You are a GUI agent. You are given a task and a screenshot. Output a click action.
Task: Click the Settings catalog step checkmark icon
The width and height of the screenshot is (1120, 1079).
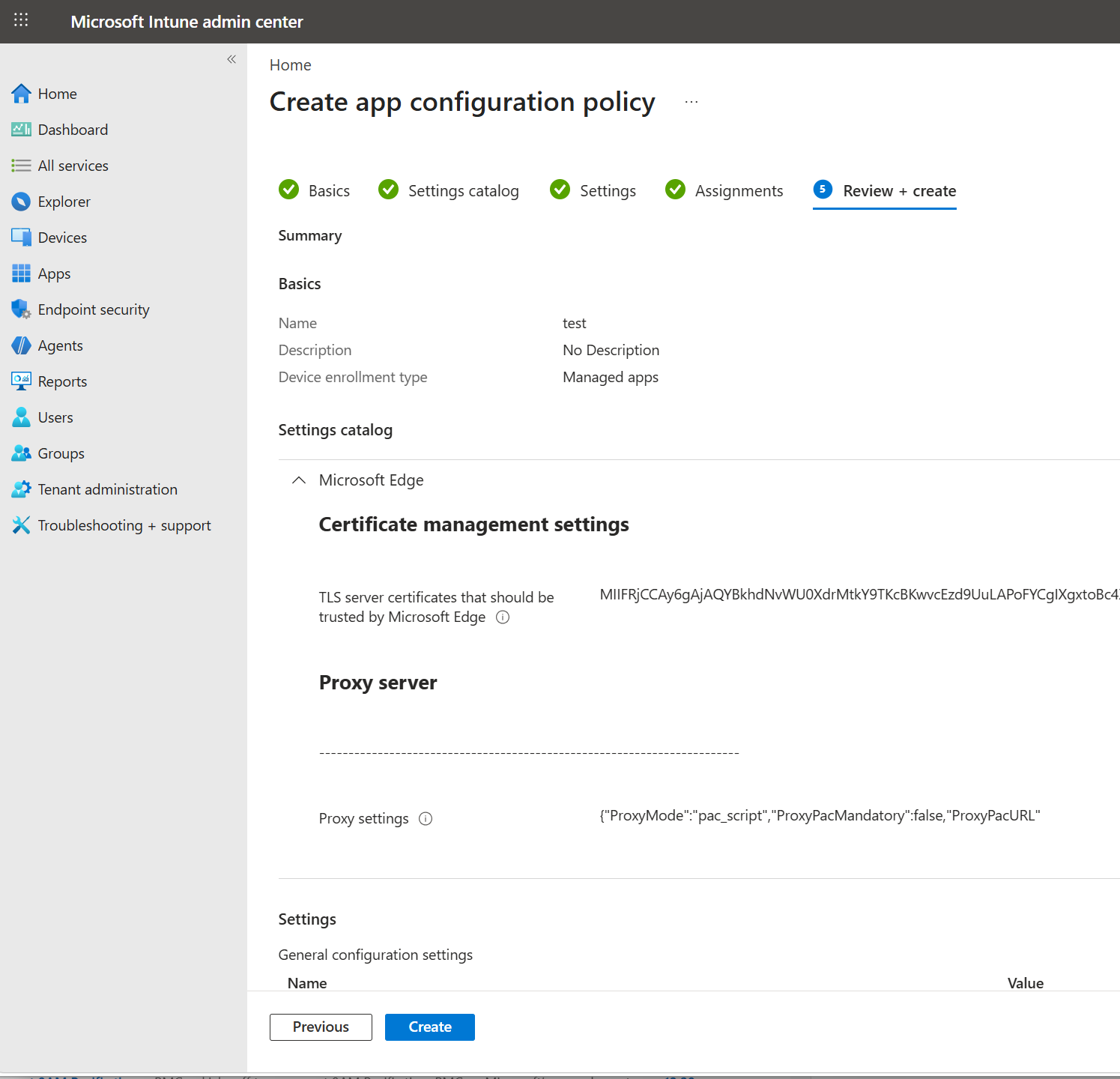point(388,190)
